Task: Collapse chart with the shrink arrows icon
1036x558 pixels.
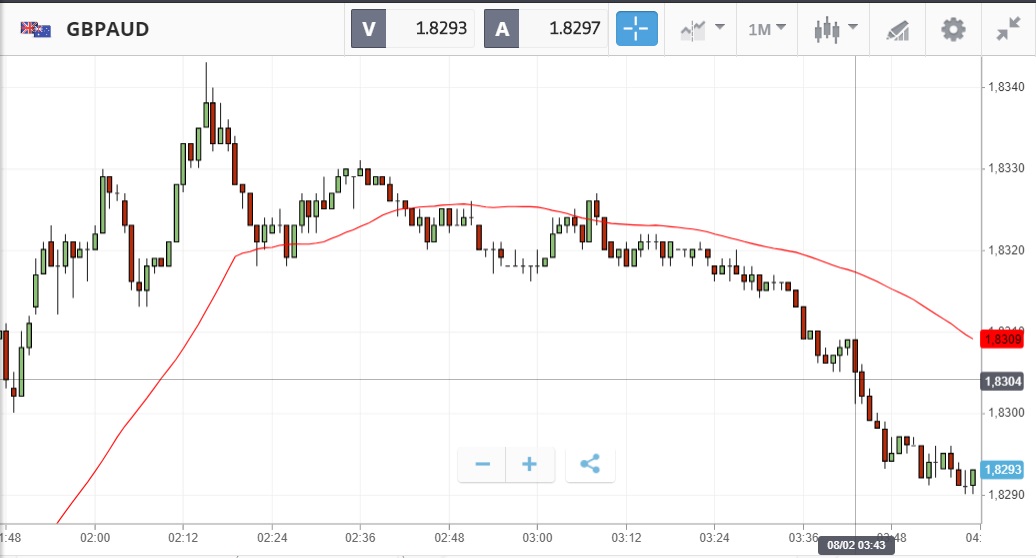Action: [1008, 29]
